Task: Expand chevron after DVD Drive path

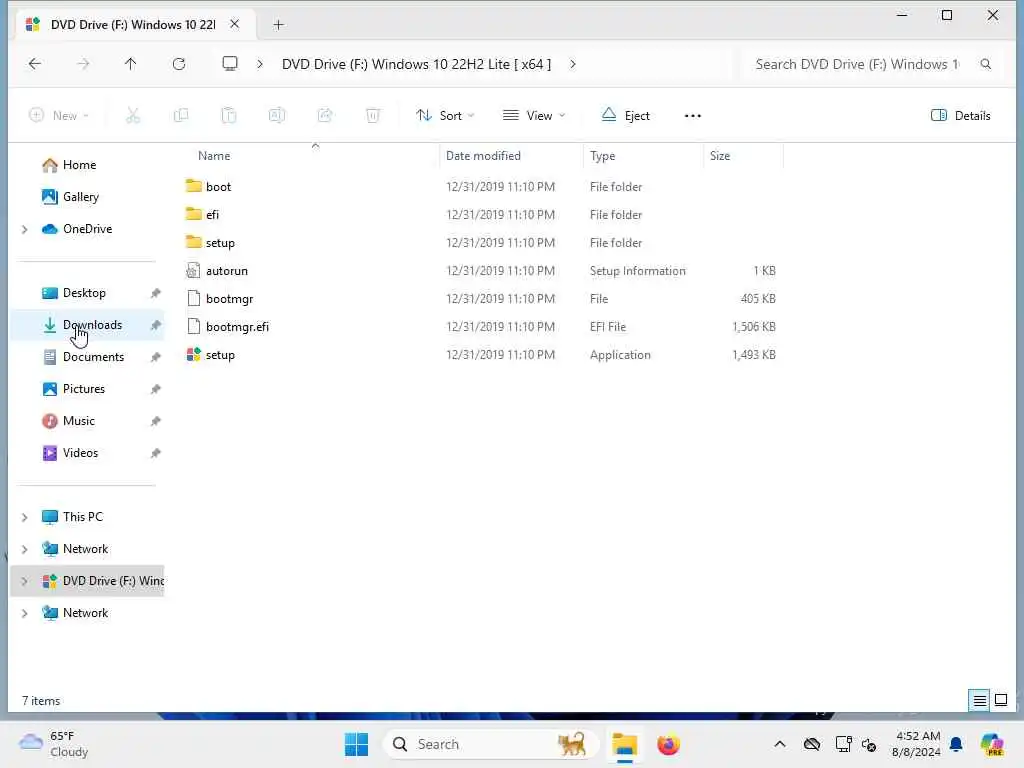Action: pyautogui.click(x=573, y=64)
